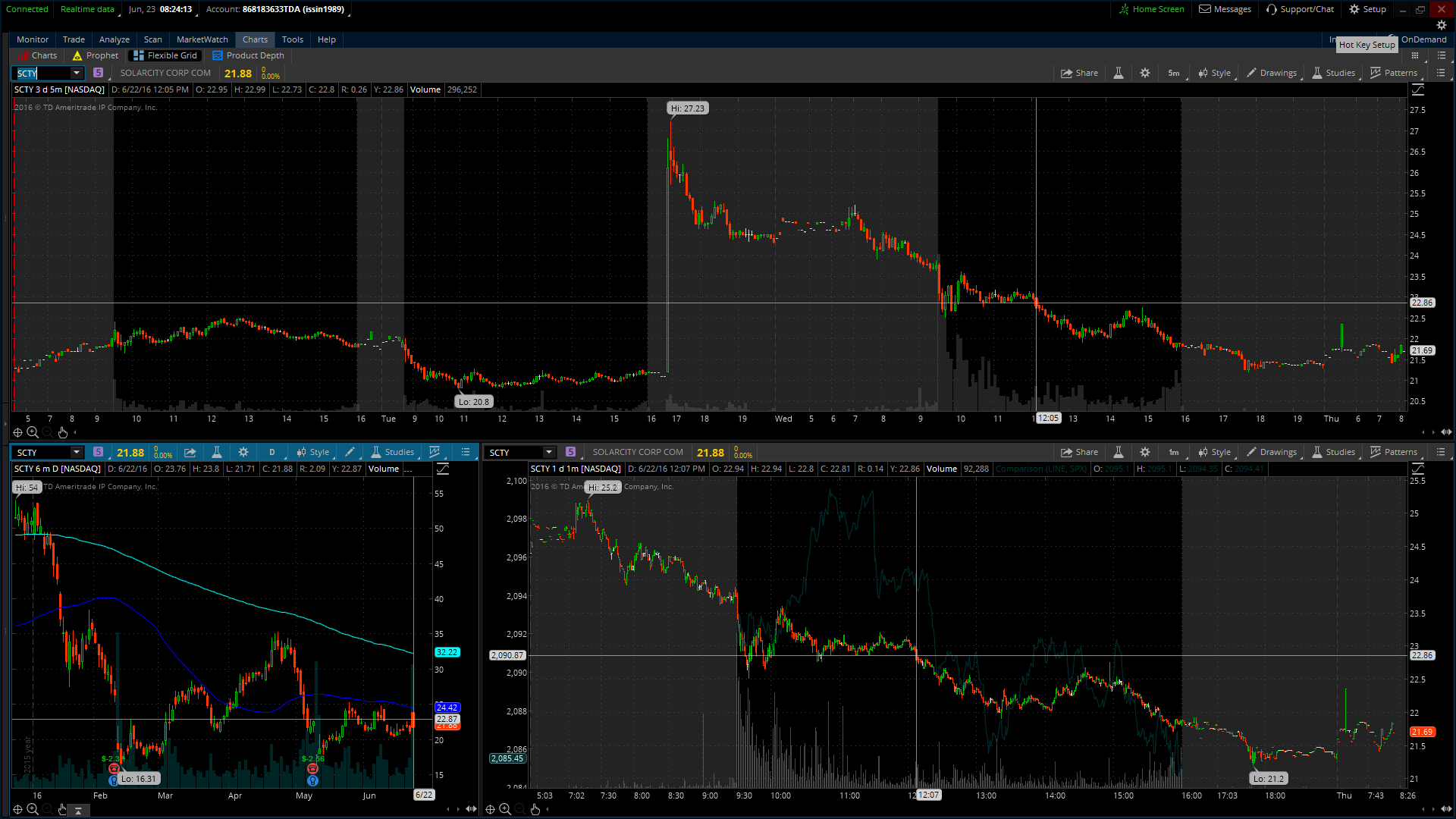Viewport: 1456px width, 819px height.
Task: Open the Tools tab
Action: pos(293,39)
